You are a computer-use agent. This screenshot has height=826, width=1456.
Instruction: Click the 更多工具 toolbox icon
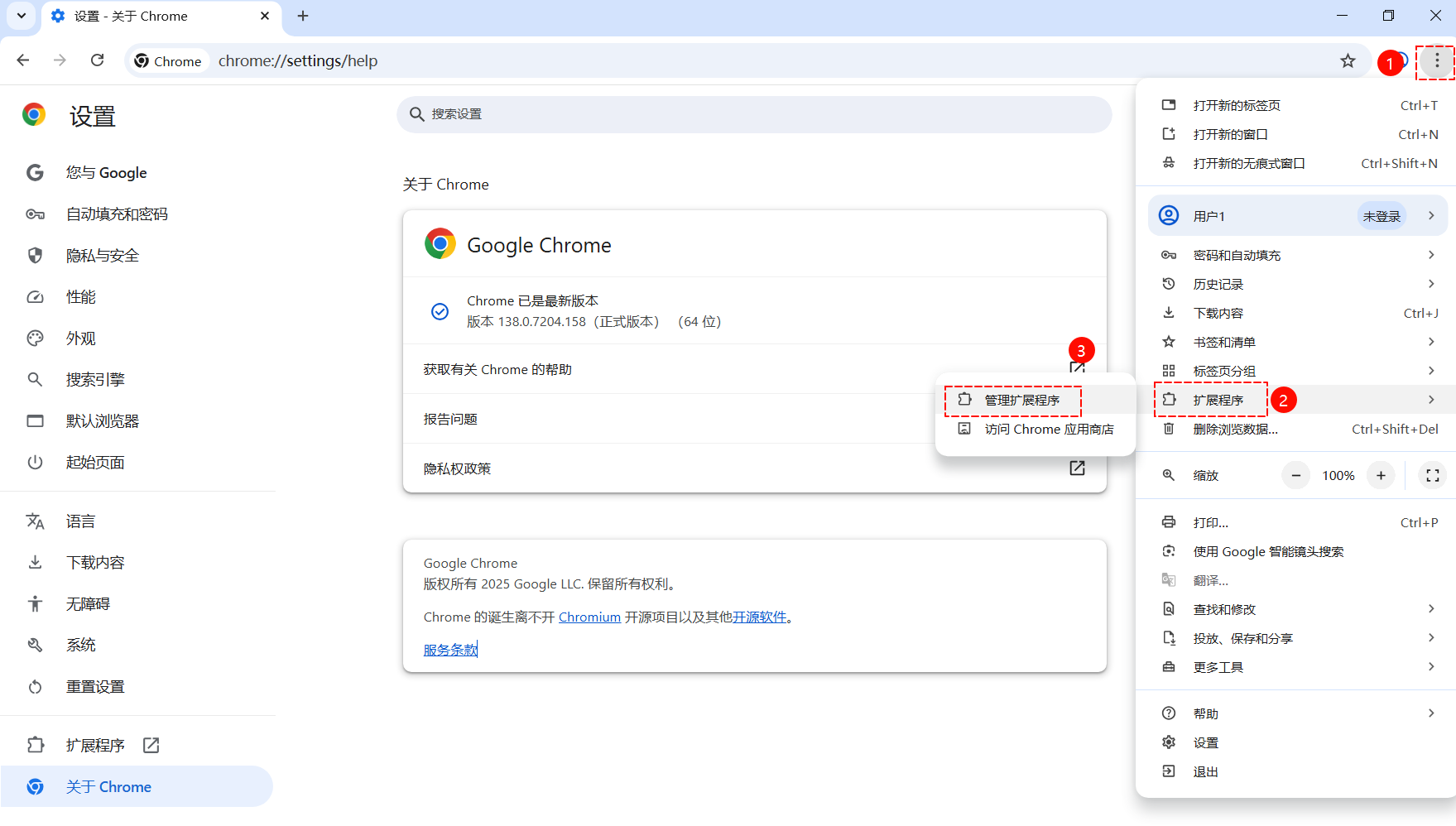tap(1169, 667)
